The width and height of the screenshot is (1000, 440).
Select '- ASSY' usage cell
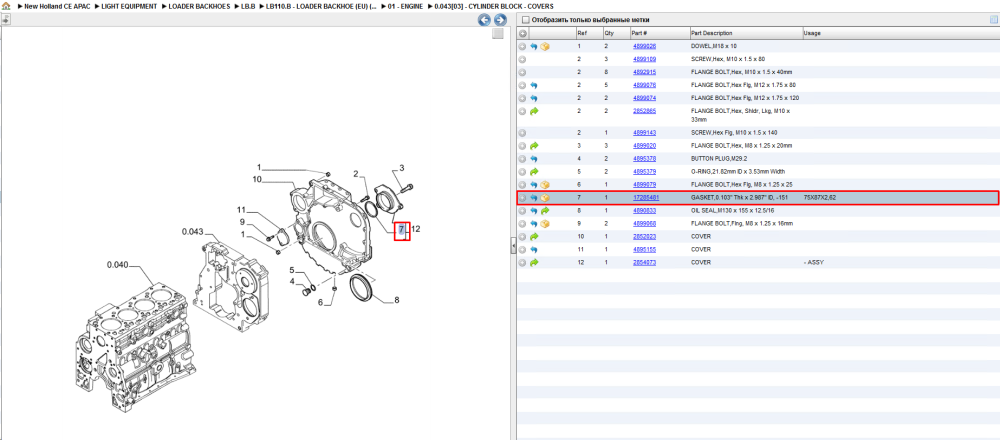(x=812, y=262)
